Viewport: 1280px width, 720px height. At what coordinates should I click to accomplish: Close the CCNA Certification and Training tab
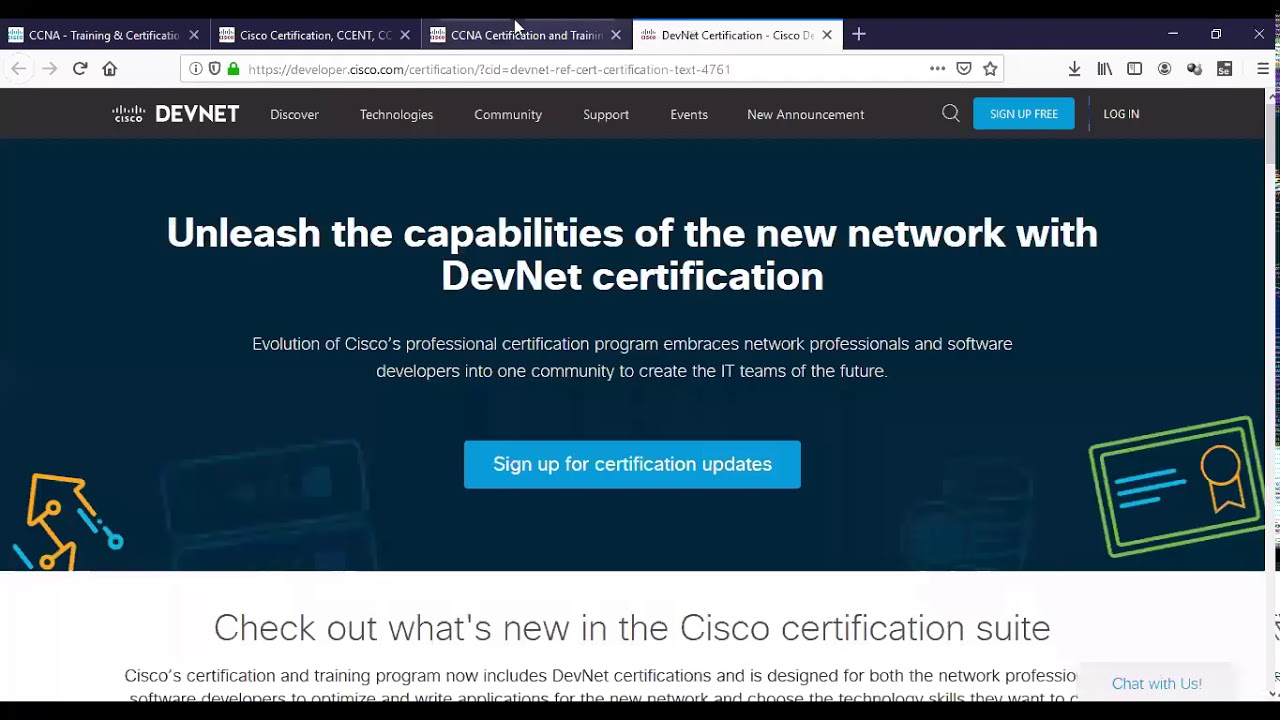pos(616,35)
